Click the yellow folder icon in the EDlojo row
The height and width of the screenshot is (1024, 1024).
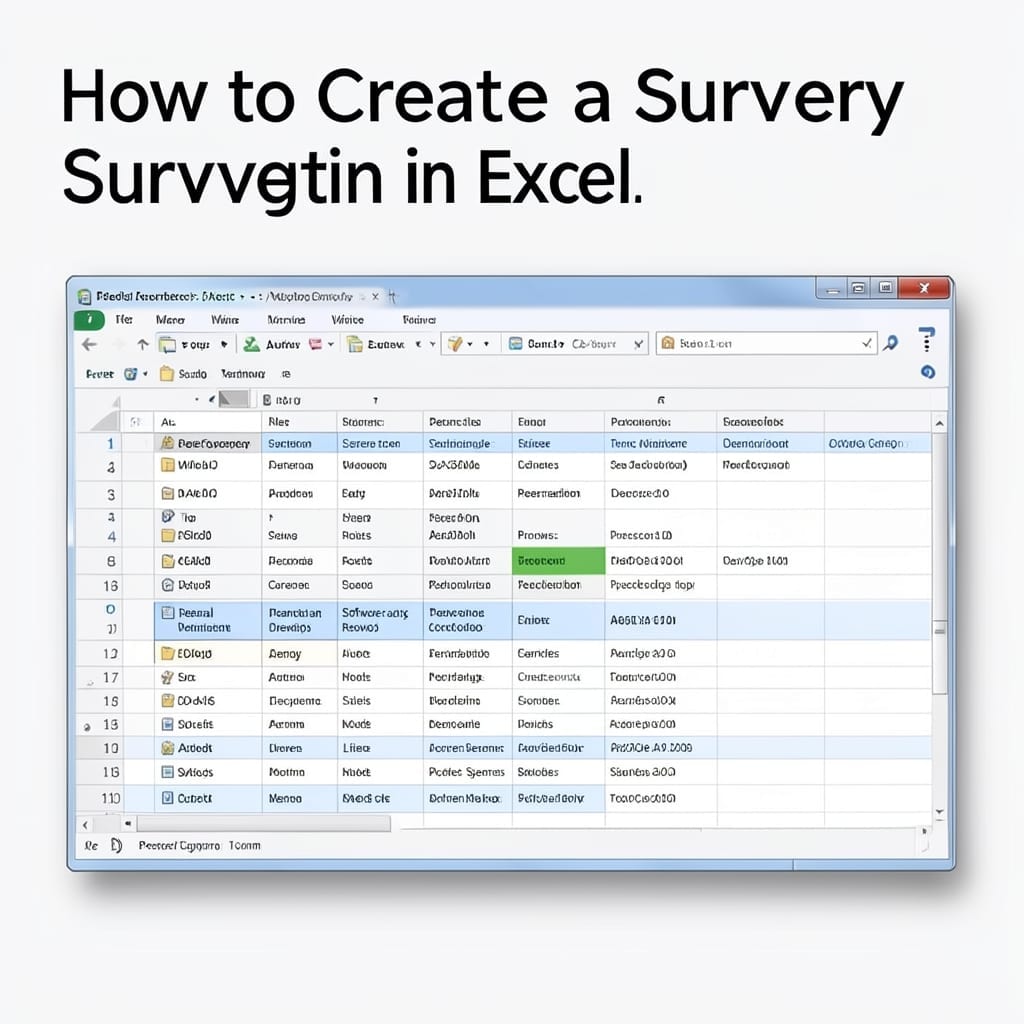[x=168, y=653]
